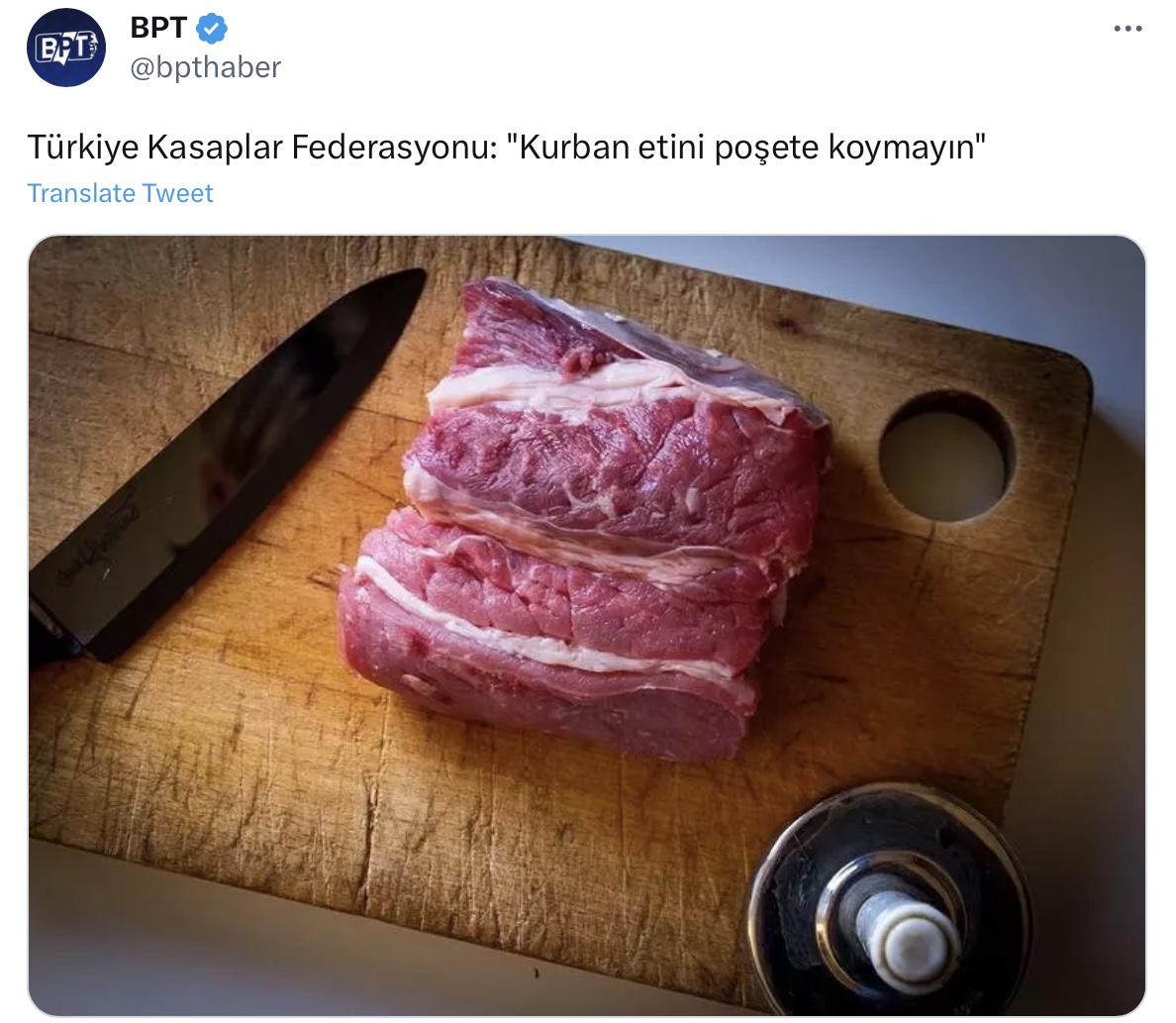Click the blue verified checkmark badge
Viewport: 1176px width, 1023px height.
coord(212,29)
